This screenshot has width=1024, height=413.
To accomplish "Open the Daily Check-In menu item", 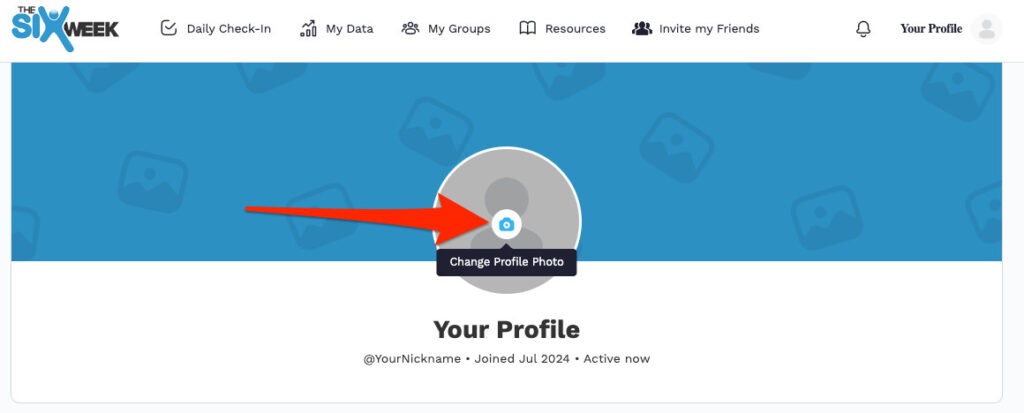I will click(x=229, y=29).
